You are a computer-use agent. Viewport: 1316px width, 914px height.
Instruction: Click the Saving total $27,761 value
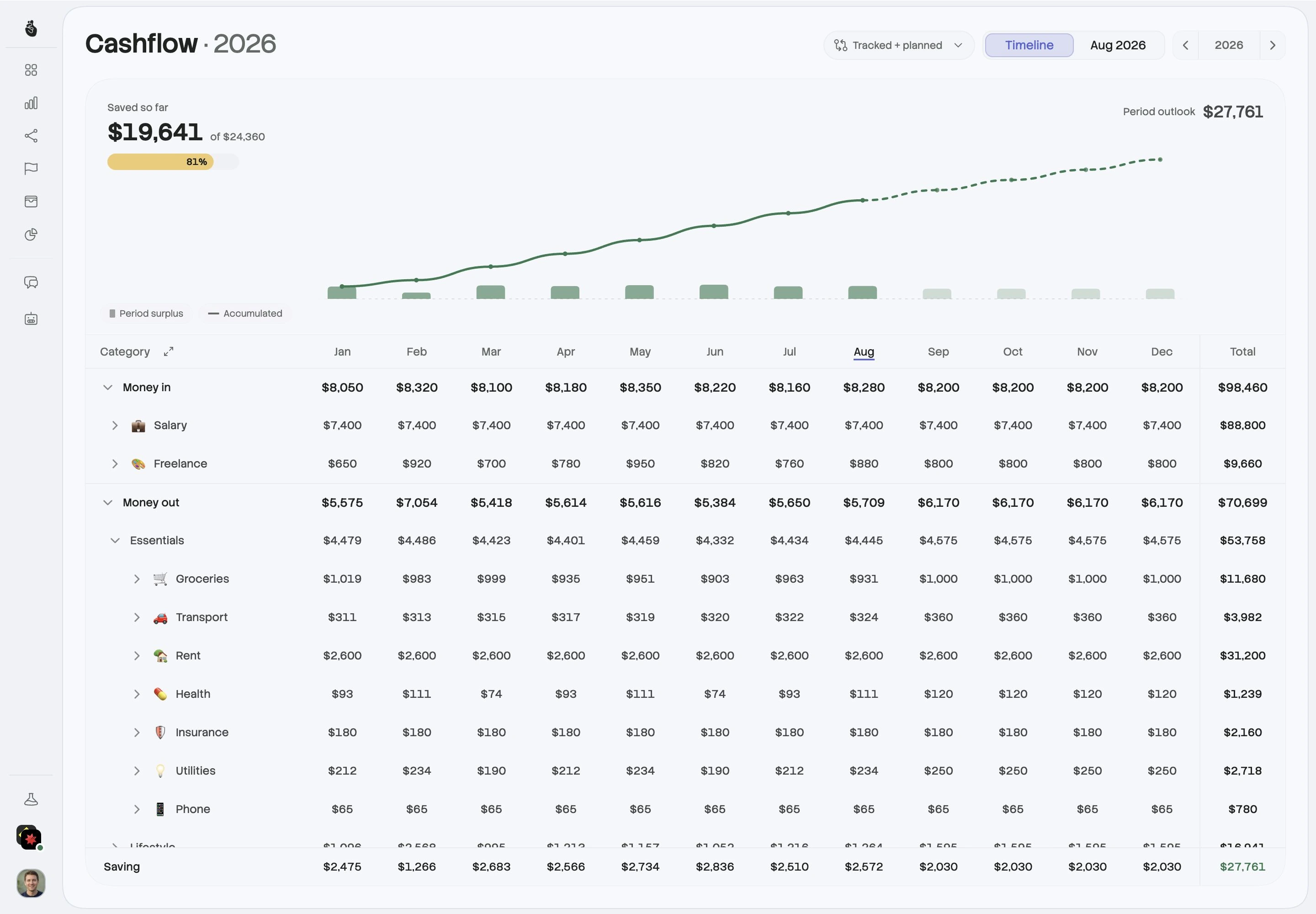[1242, 867]
